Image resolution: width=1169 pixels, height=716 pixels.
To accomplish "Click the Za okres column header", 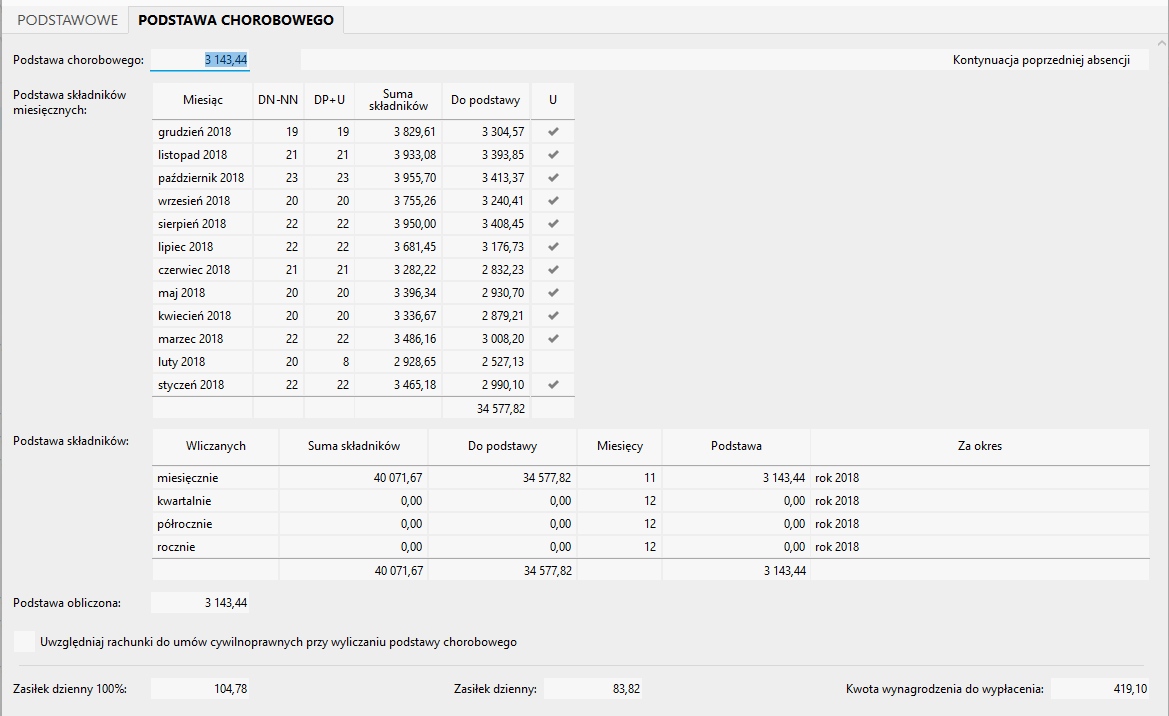I will coord(979,446).
